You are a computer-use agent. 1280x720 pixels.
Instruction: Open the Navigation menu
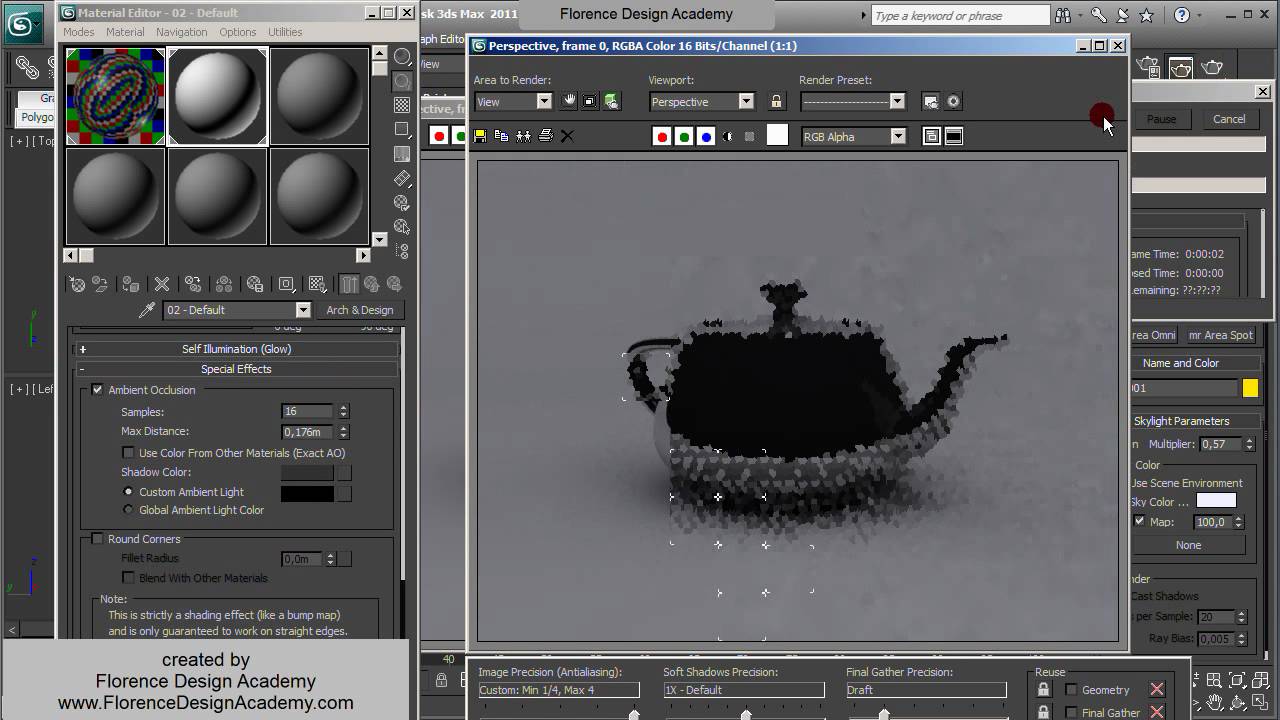[181, 32]
